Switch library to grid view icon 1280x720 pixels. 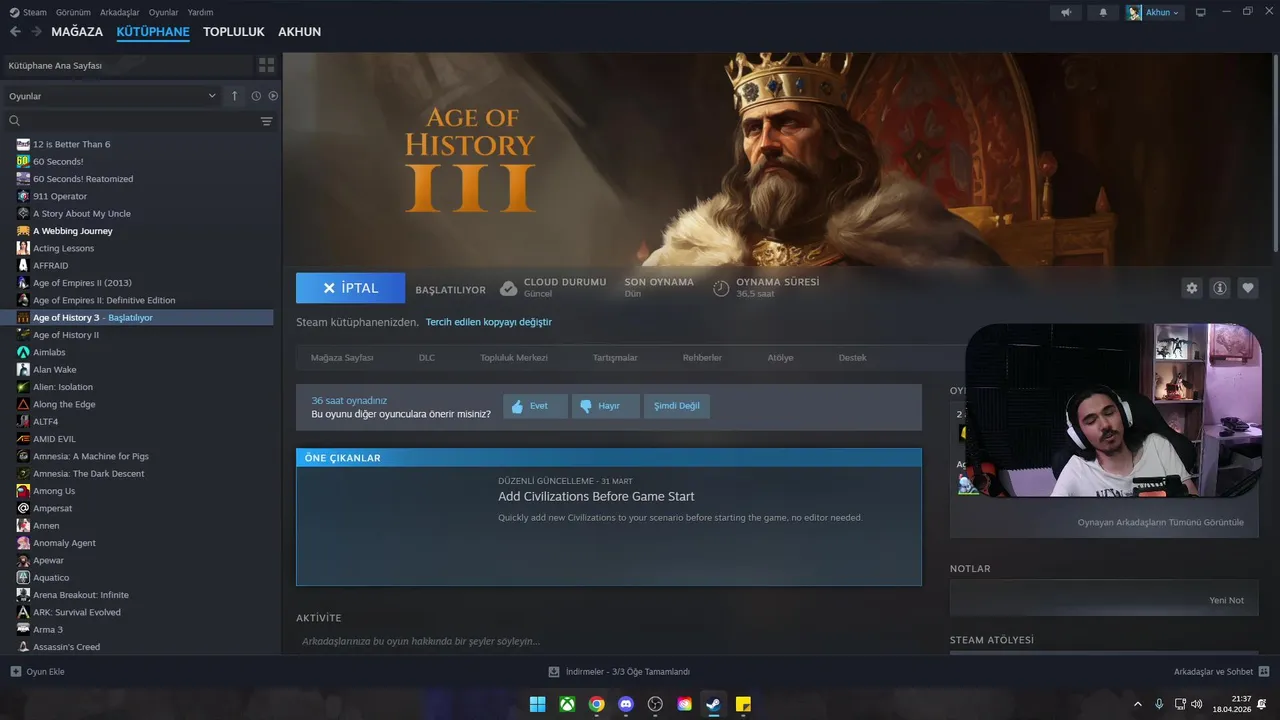[x=266, y=65]
